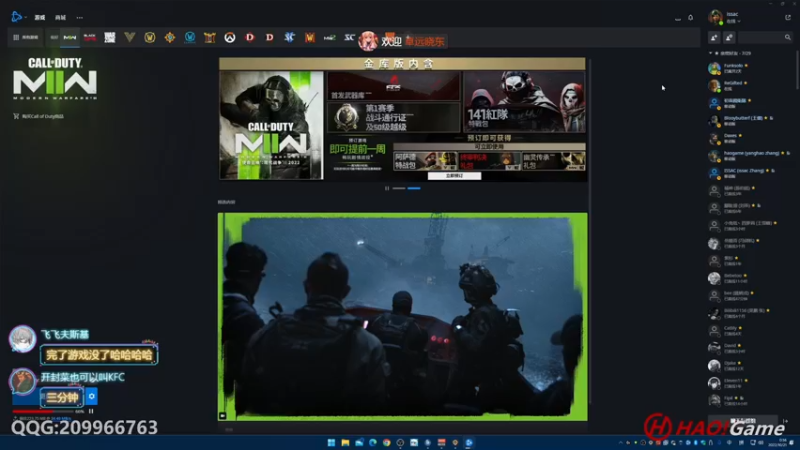Click the white pre-order button on banner
The image size is (800, 450).
pyautogui.click(x=454, y=176)
